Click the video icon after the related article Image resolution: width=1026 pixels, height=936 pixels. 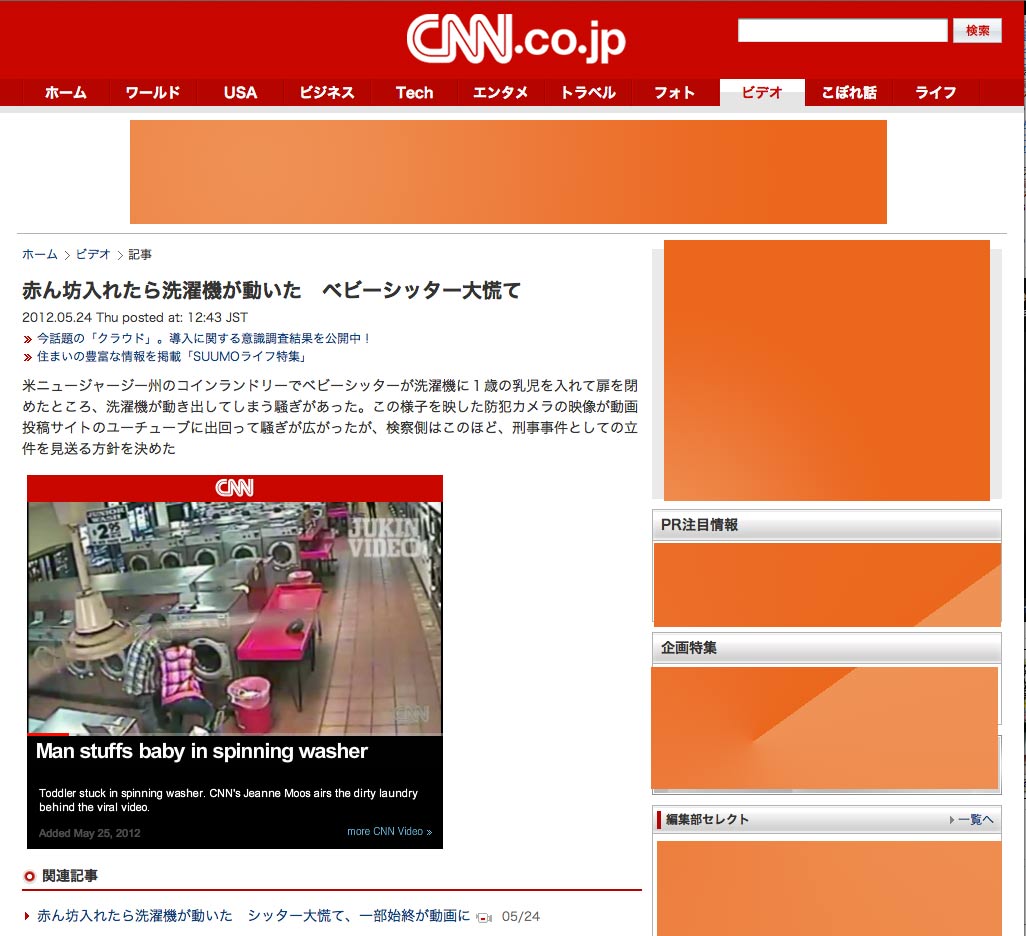coord(484,918)
